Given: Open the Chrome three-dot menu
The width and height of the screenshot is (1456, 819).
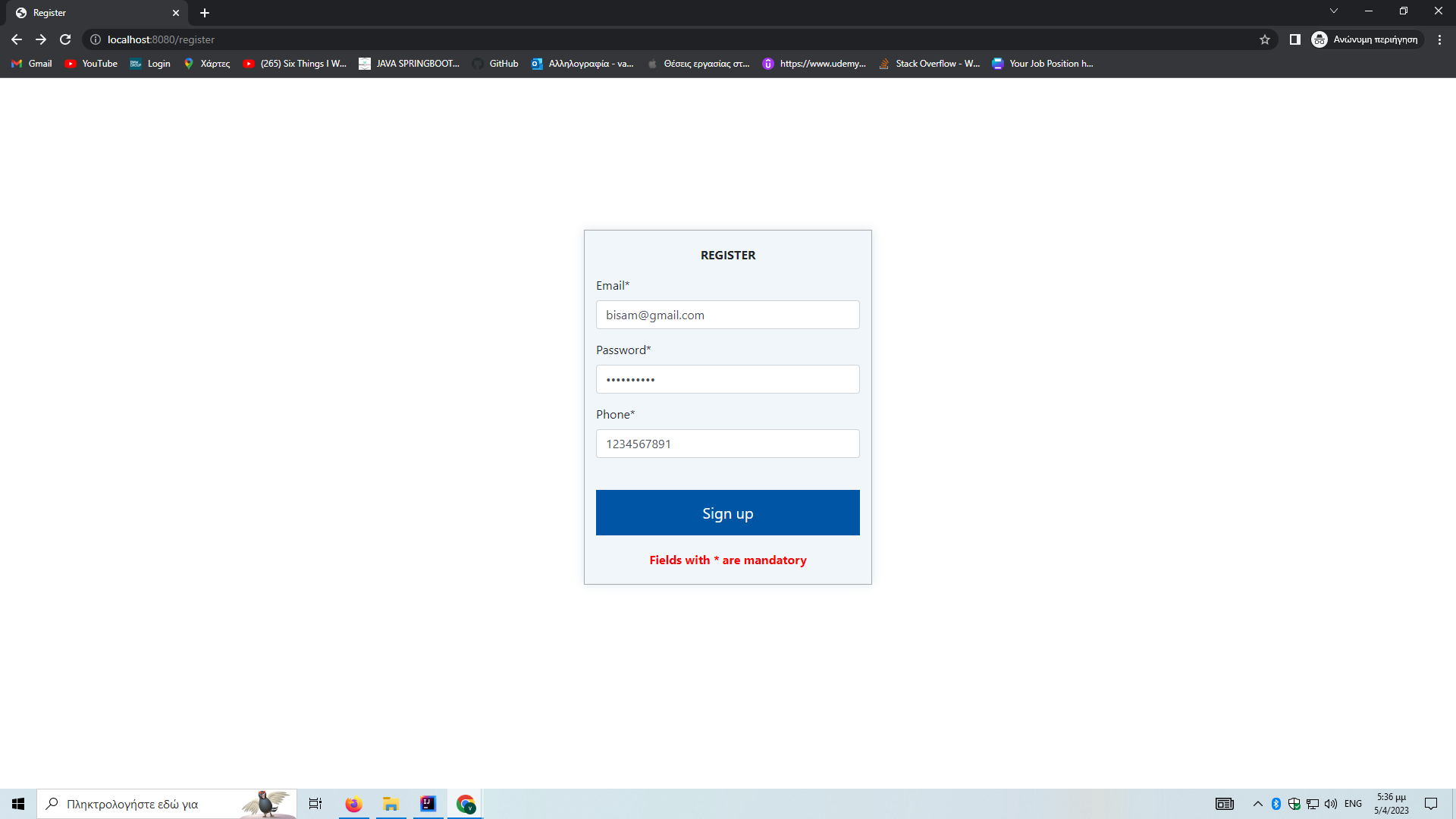Looking at the screenshot, I should (x=1440, y=39).
